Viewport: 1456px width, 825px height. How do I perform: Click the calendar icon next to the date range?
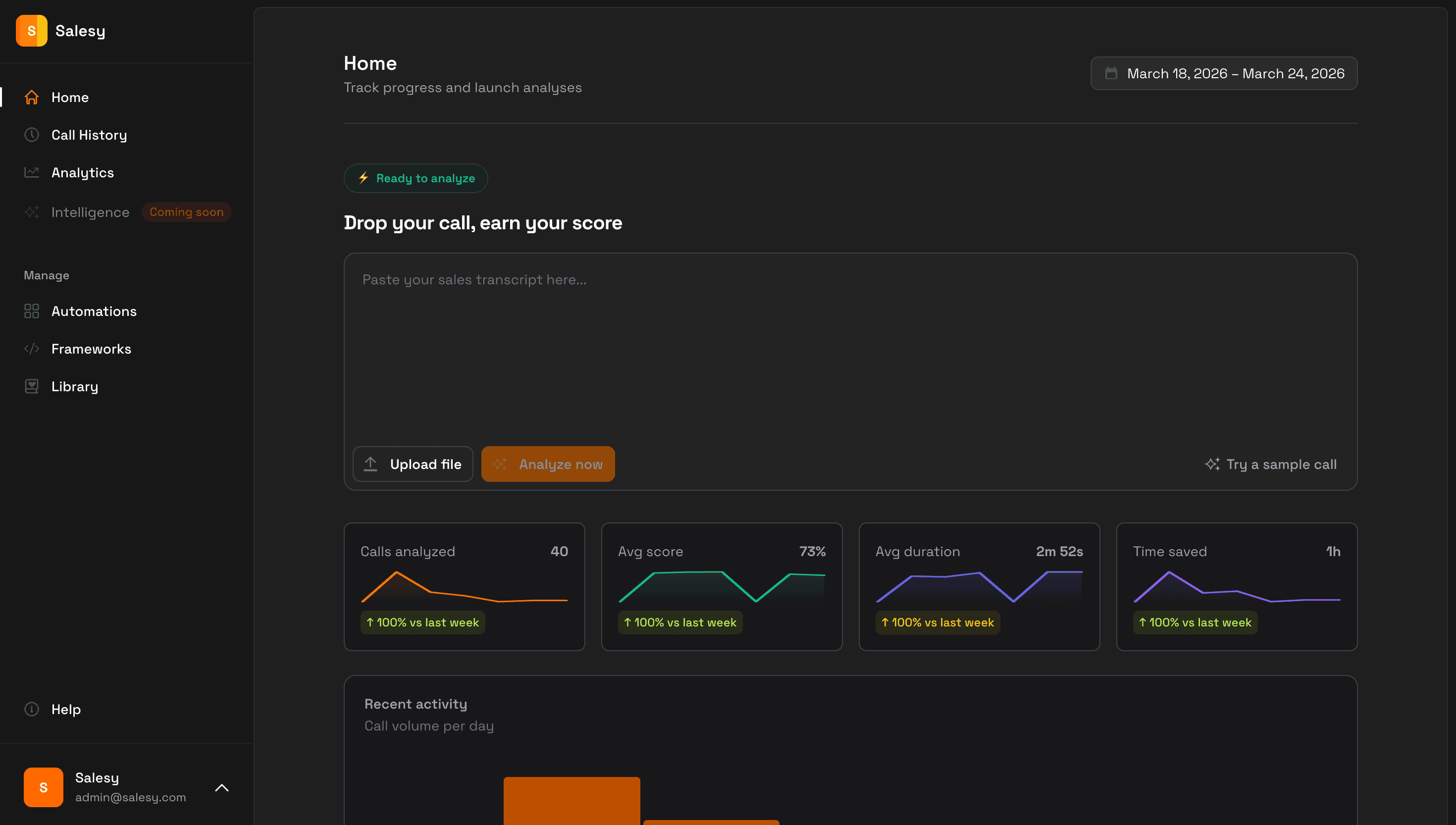[1111, 73]
